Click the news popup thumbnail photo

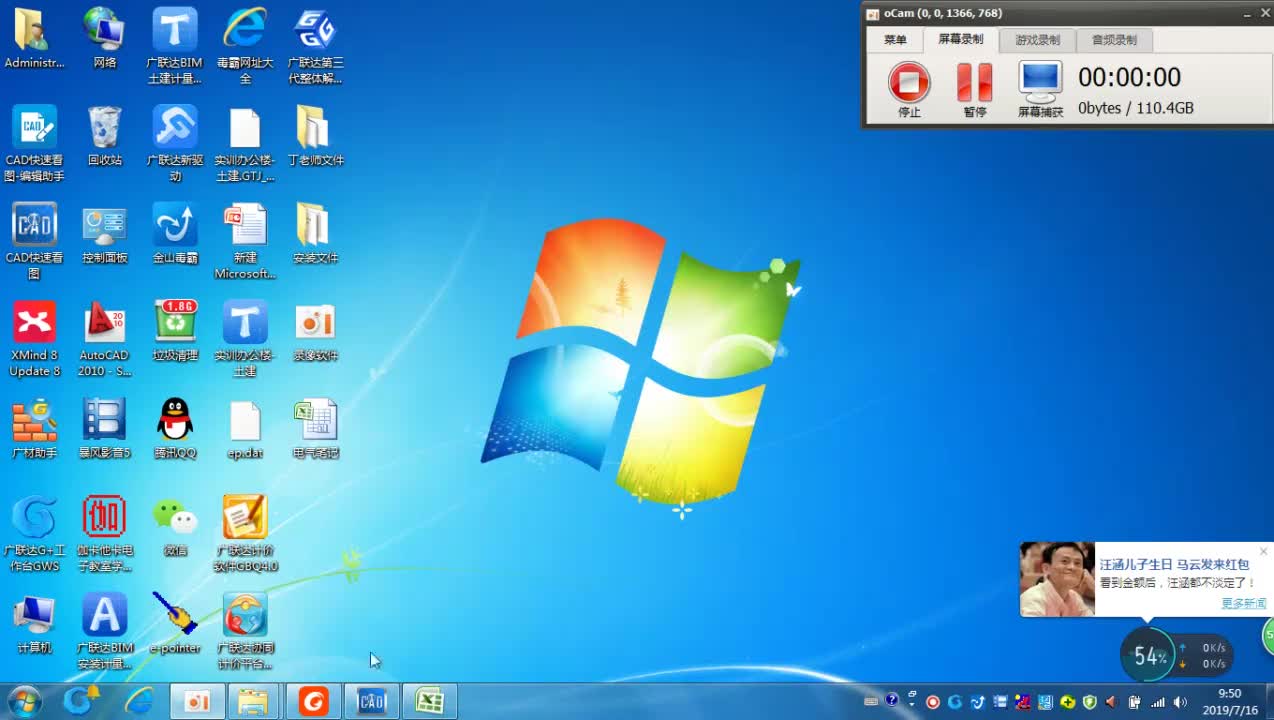tap(1057, 579)
